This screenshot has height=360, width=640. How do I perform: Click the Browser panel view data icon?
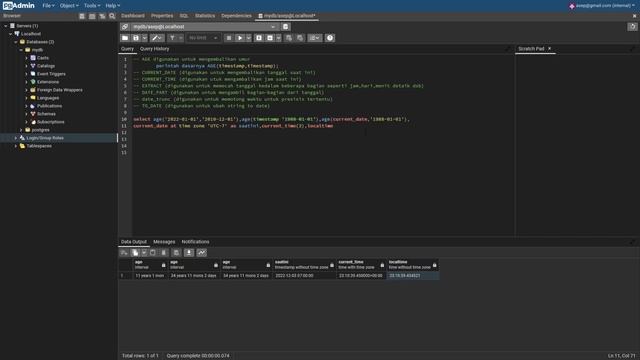92,16
